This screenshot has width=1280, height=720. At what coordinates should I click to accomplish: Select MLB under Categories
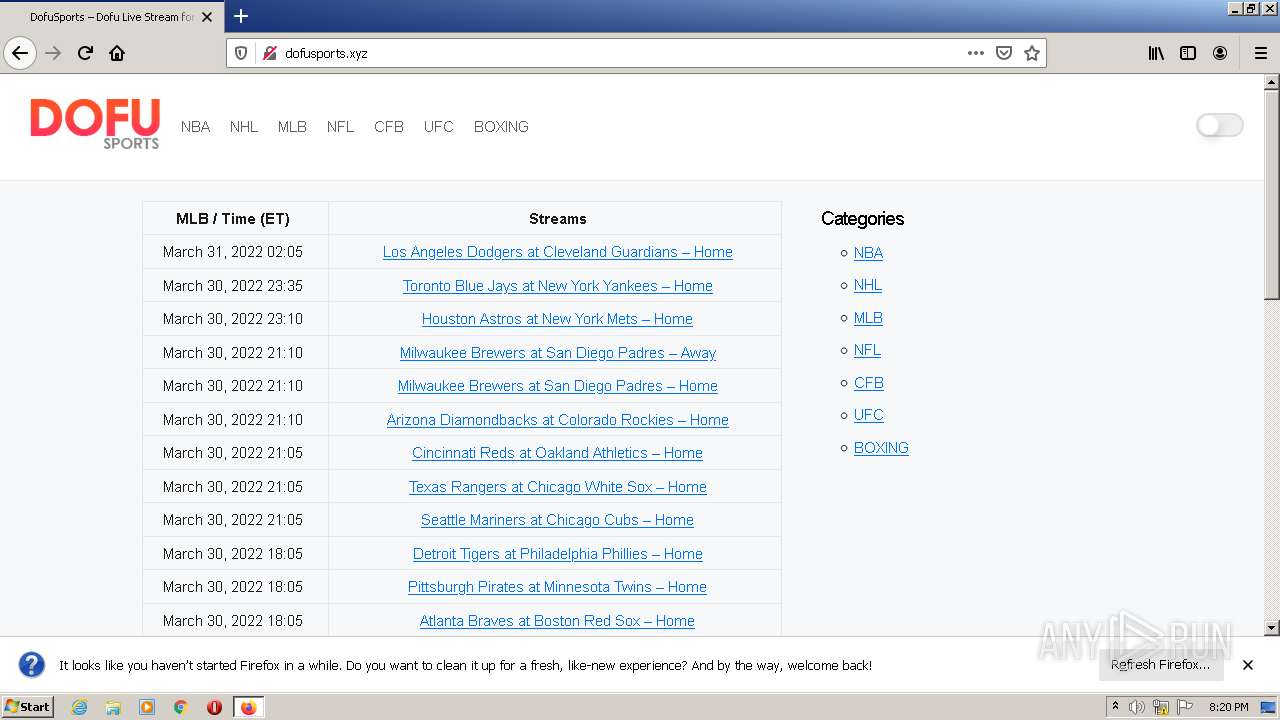coord(868,318)
